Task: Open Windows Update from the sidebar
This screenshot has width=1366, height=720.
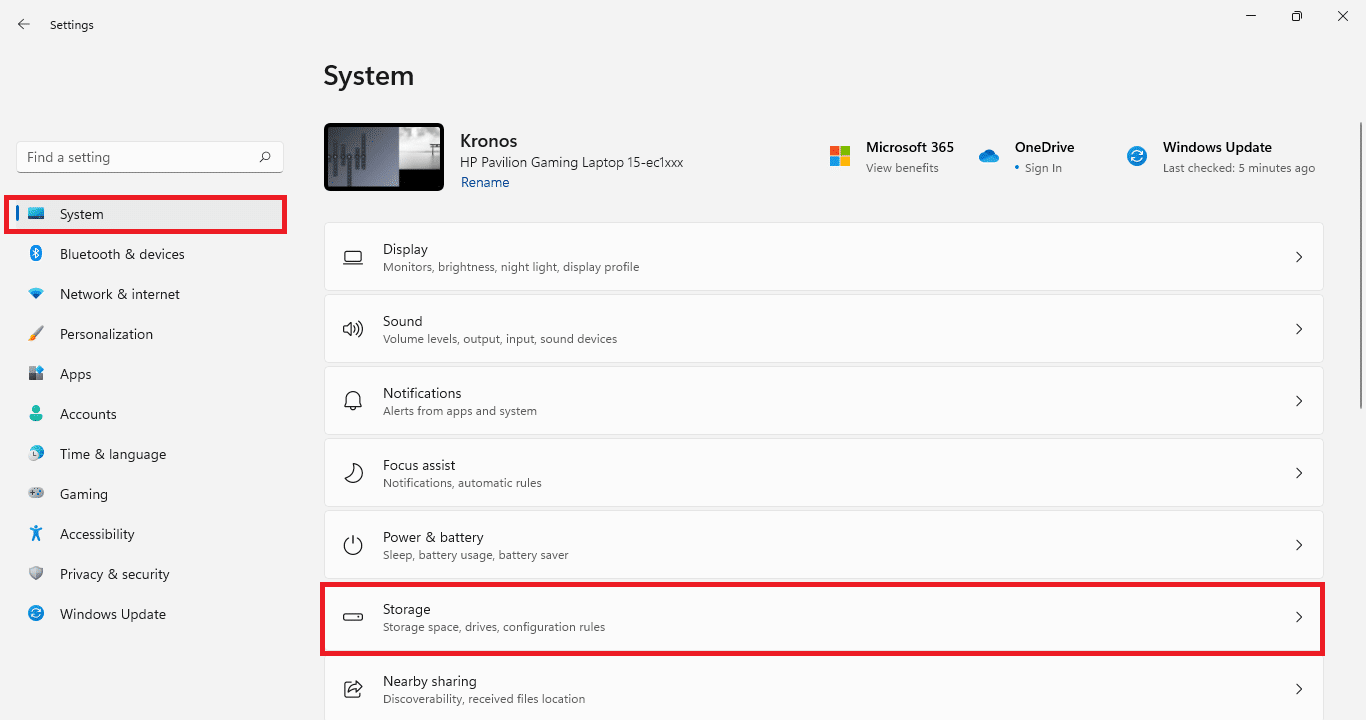Action: click(112, 614)
